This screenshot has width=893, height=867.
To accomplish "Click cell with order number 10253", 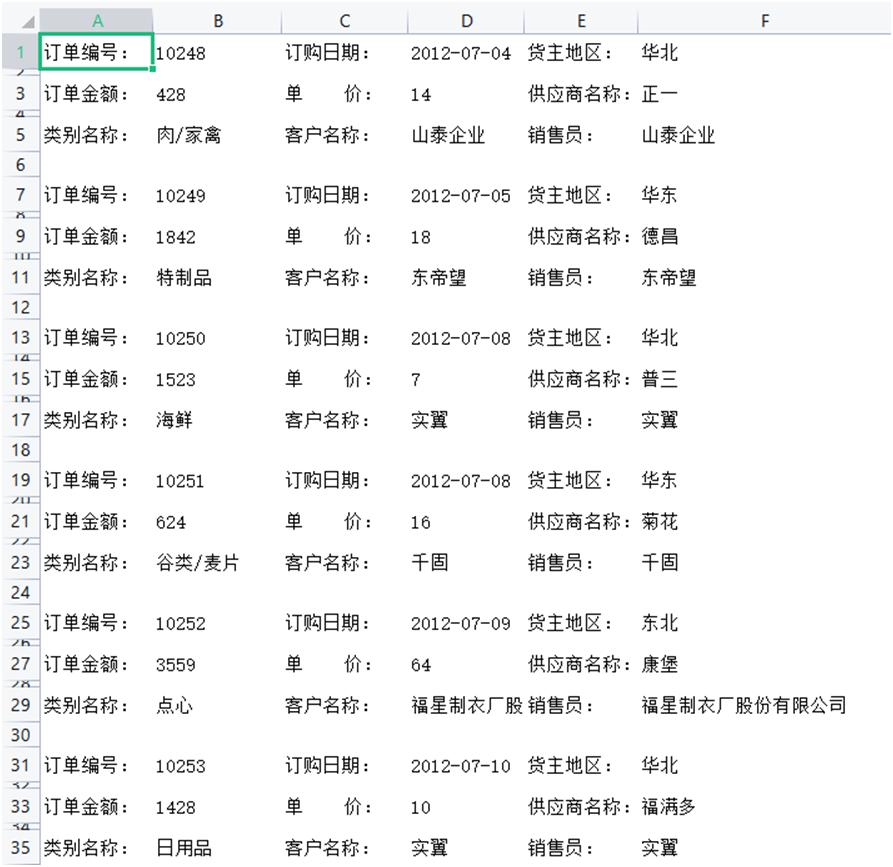I will [x=217, y=765].
